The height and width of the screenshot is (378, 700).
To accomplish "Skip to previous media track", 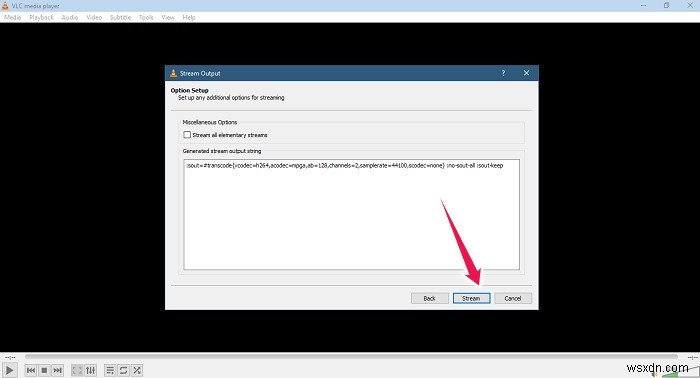I will (x=31, y=370).
